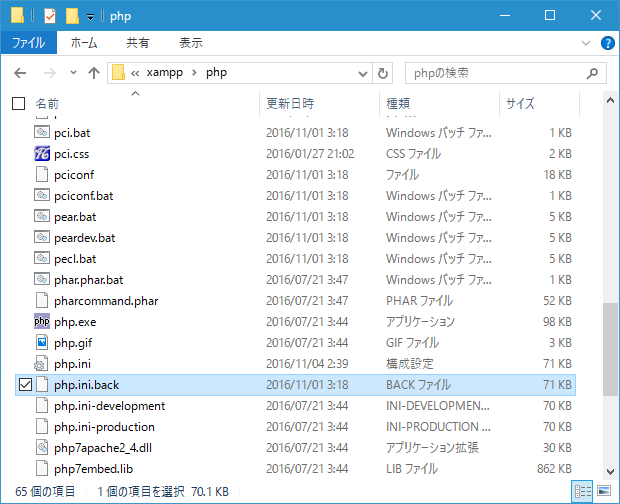Select the php.ini.back file name
The image size is (620, 504).
87,385
